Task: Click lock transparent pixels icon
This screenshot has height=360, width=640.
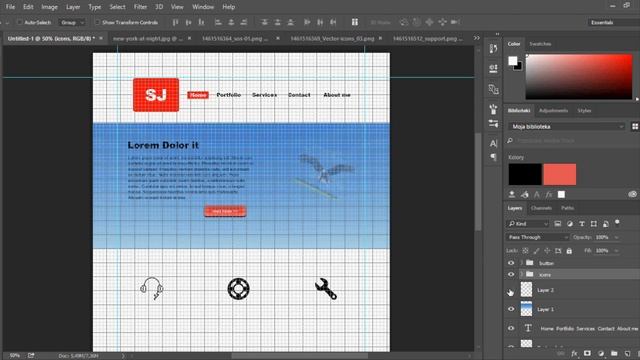Action: tap(525, 251)
